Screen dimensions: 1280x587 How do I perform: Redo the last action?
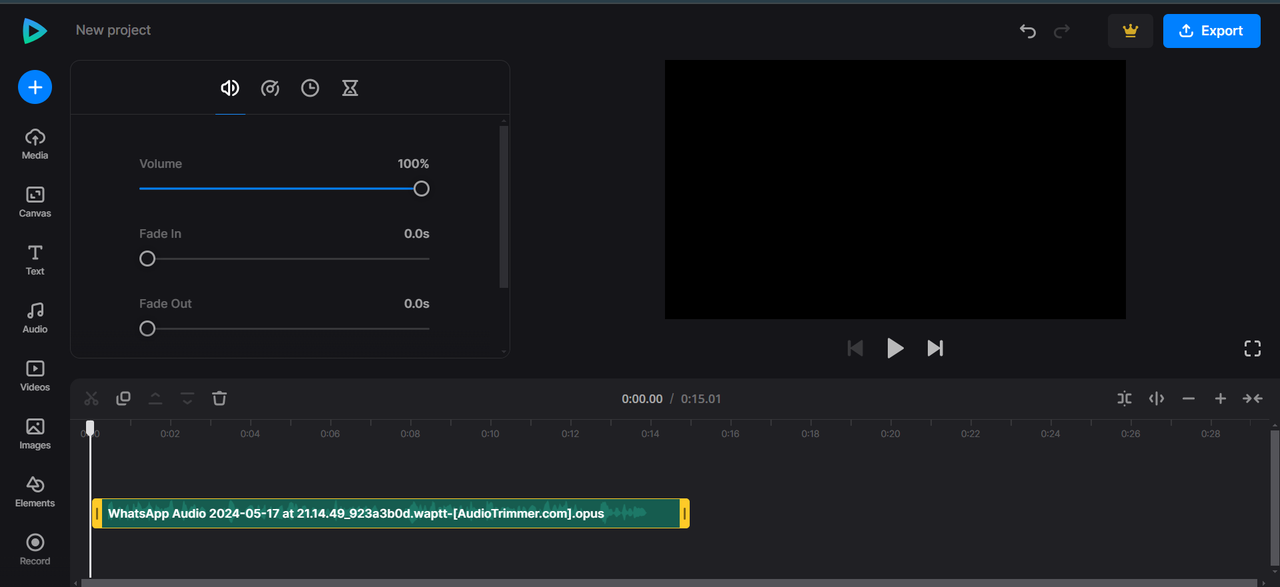1061,31
